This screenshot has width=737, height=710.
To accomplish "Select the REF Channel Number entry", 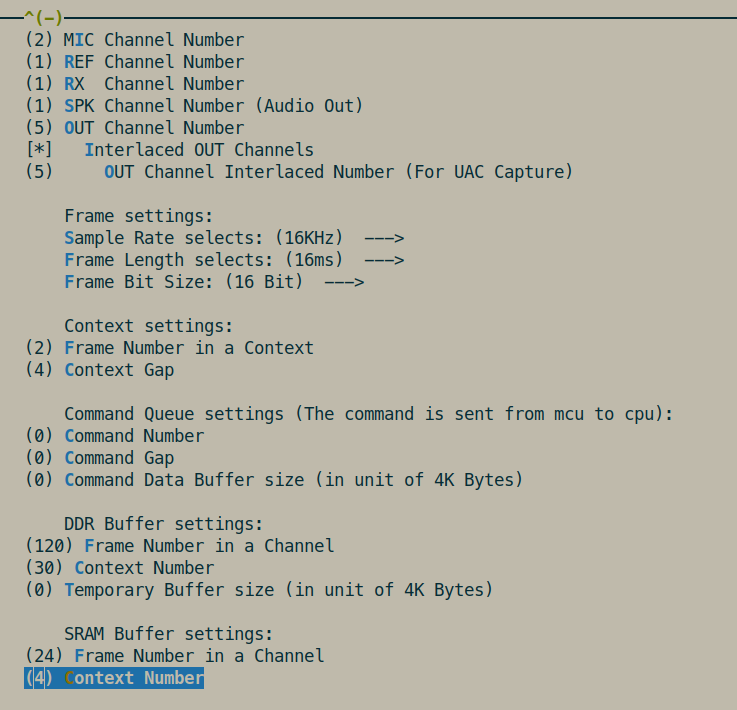I will click(x=134, y=62).
